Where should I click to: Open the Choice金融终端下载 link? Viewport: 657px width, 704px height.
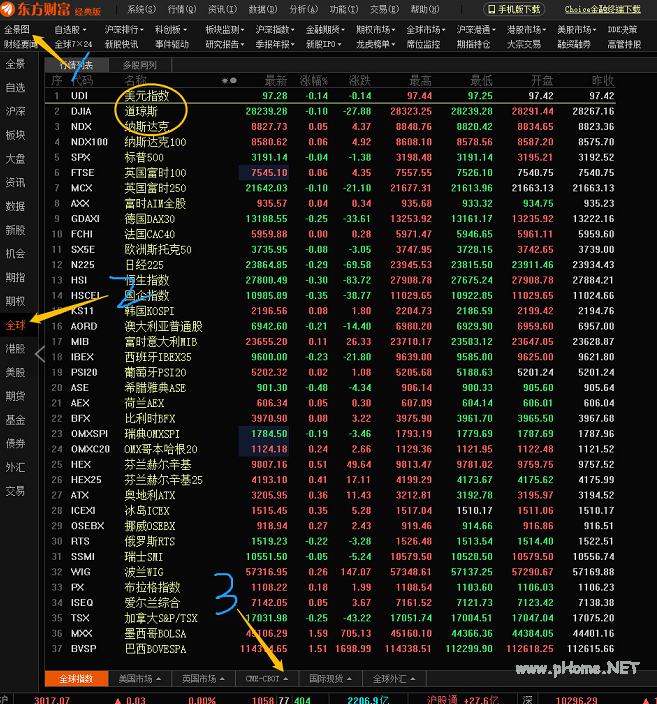[x=602, y=9]
